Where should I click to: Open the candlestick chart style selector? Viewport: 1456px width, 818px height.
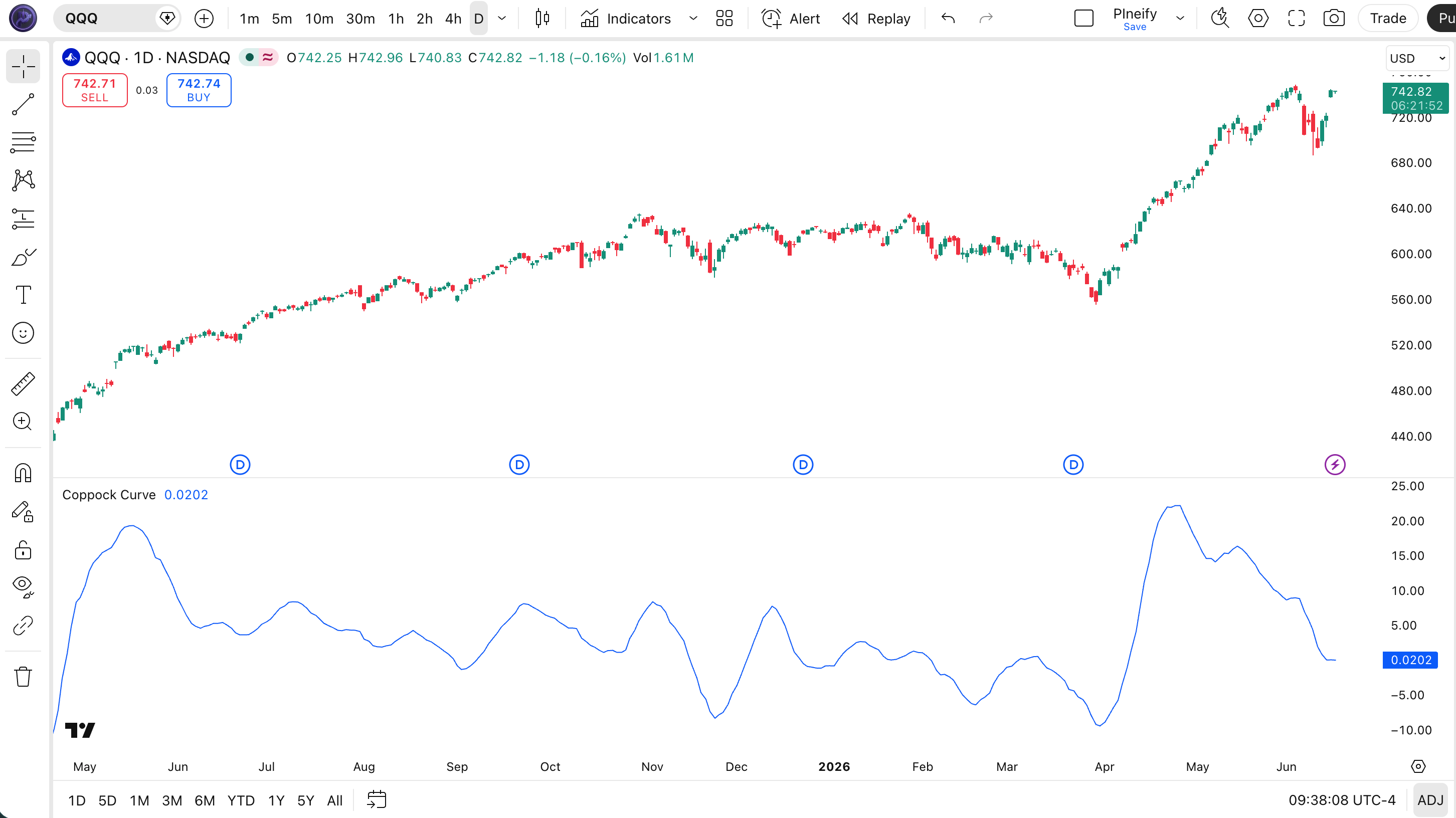(x=542, y=19)
